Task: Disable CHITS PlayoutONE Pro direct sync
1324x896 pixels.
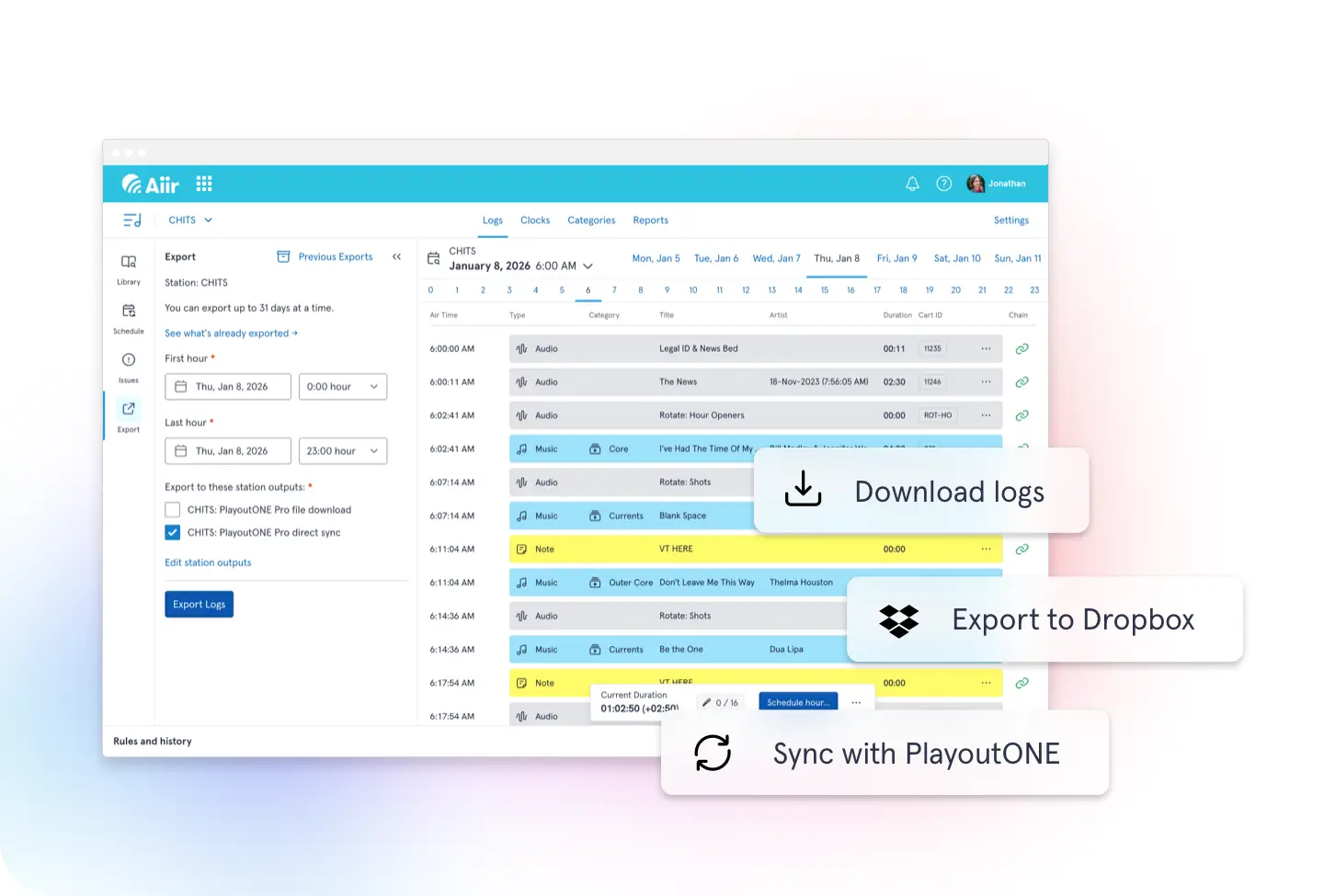Action: pos(172,532)
